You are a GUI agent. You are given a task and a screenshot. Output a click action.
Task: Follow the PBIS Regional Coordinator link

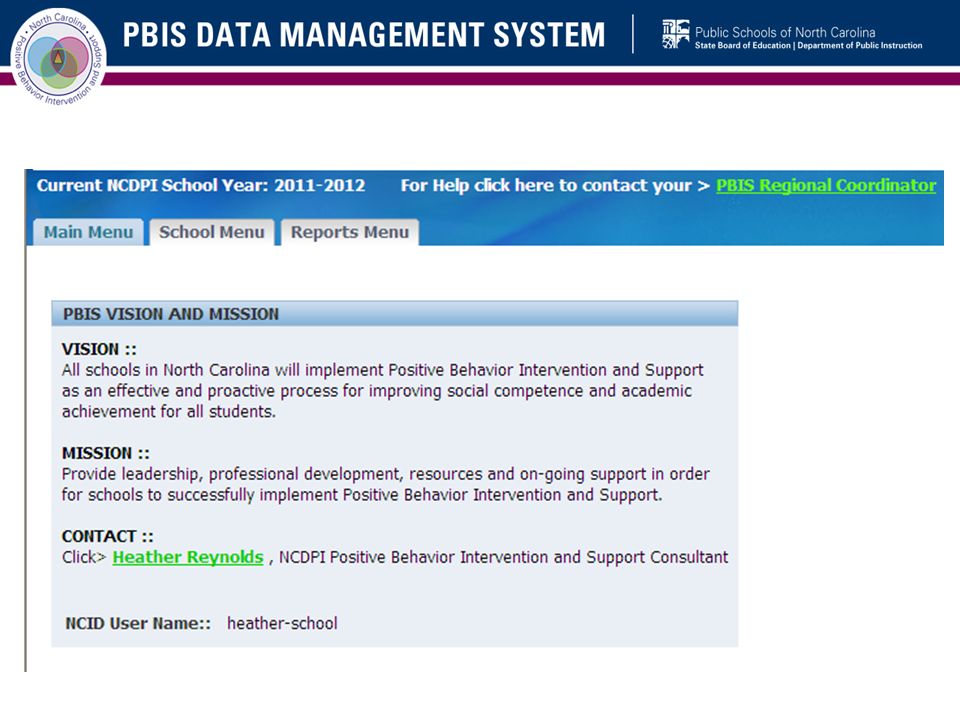coord(826,186)
